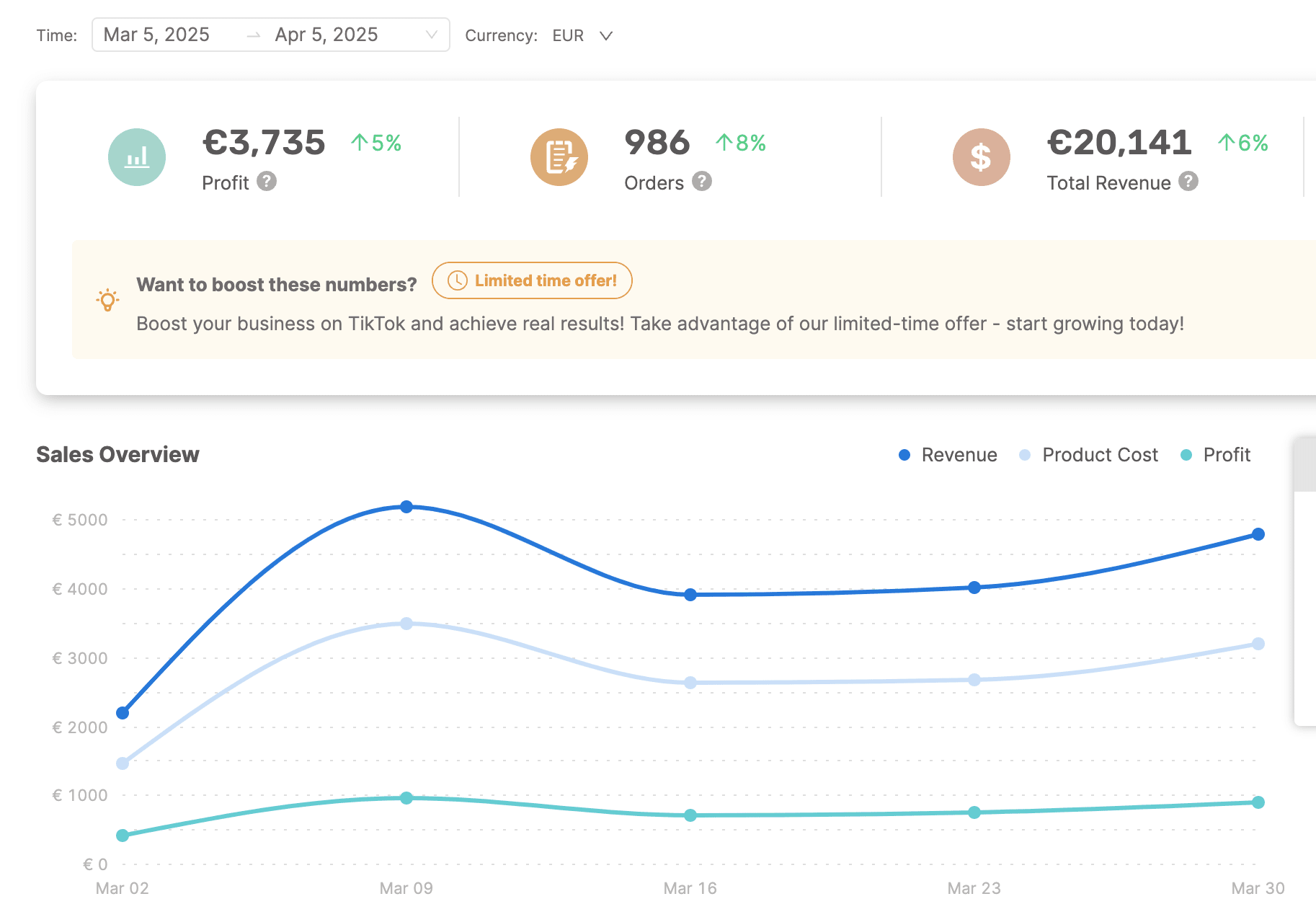Select the Product Cost point at Mar 30

[1258, 644]
